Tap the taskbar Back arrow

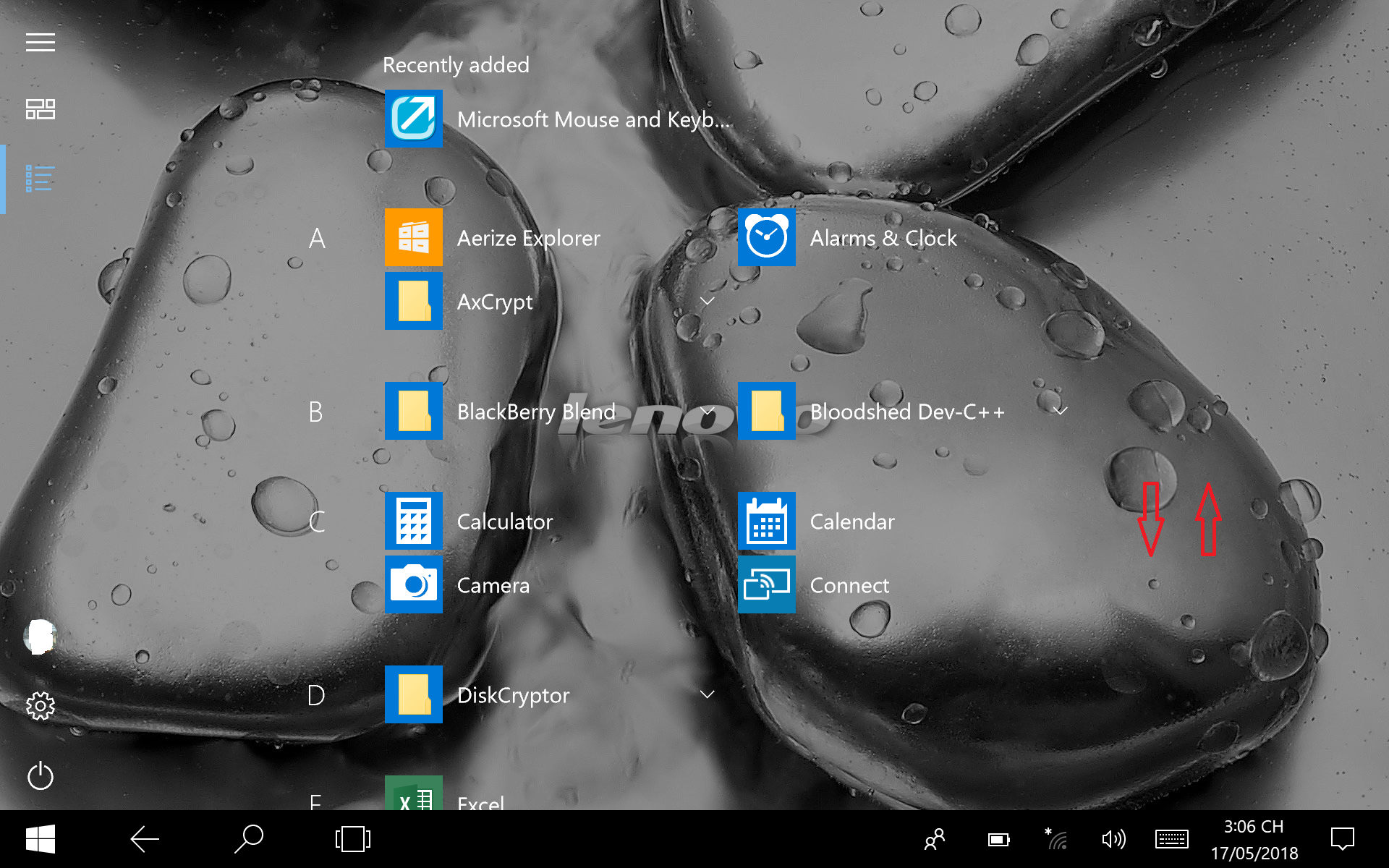[x=145, y=839]
